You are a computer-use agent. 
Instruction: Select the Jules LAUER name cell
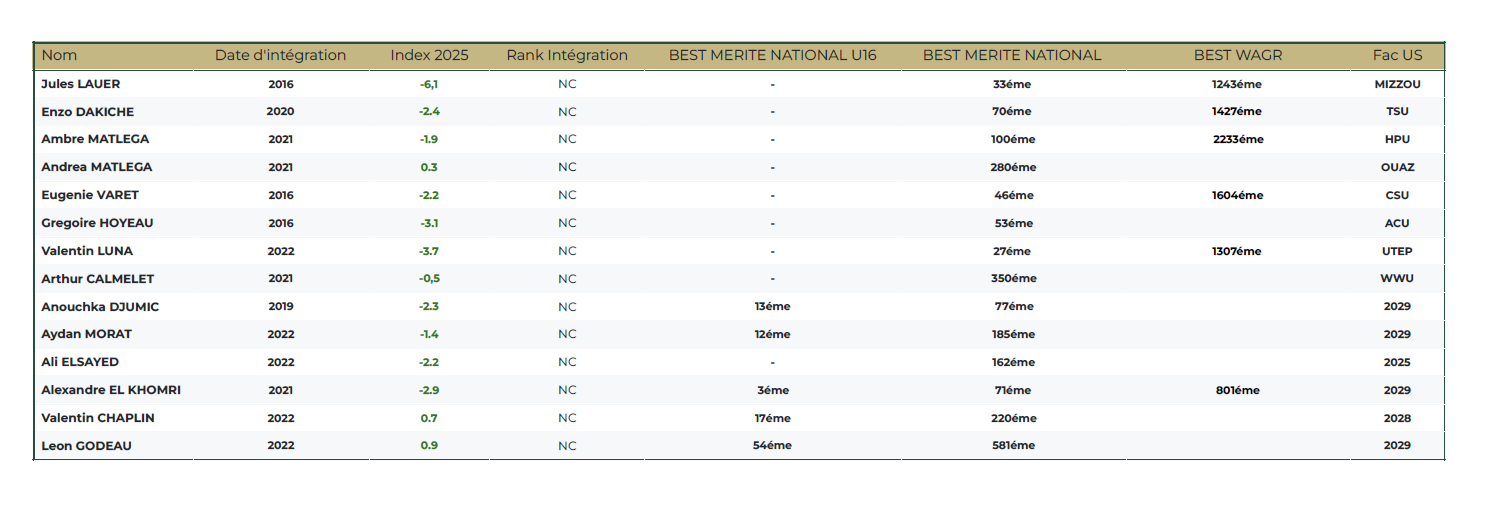(x=80, y=84)
